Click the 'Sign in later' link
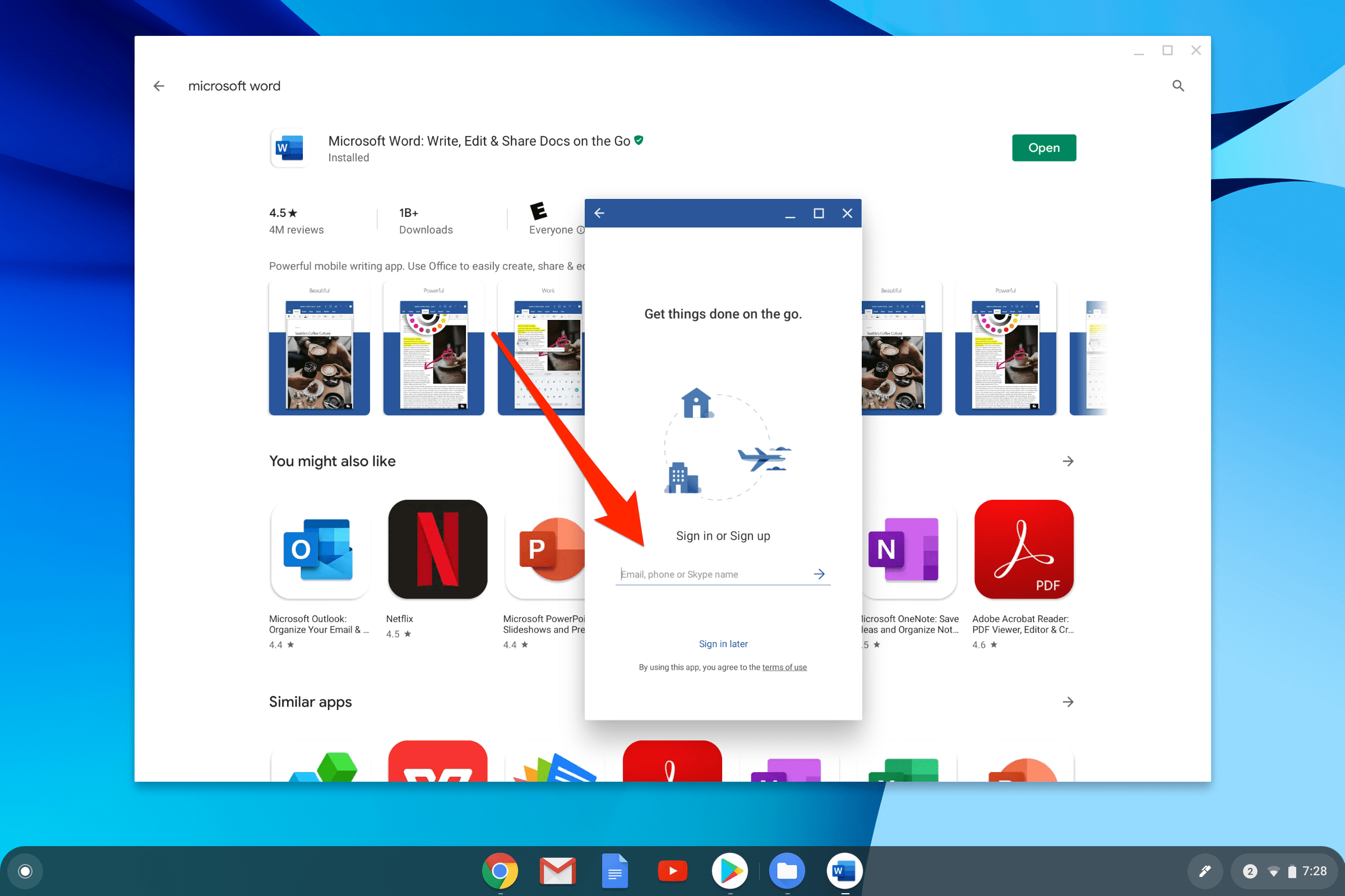 [x=723, y=644]
